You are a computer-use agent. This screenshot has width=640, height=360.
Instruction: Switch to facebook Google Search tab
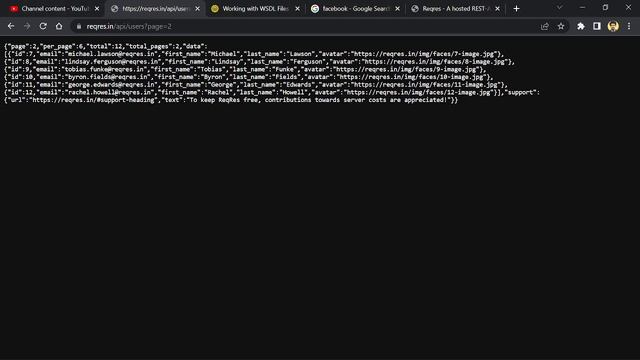355,9
